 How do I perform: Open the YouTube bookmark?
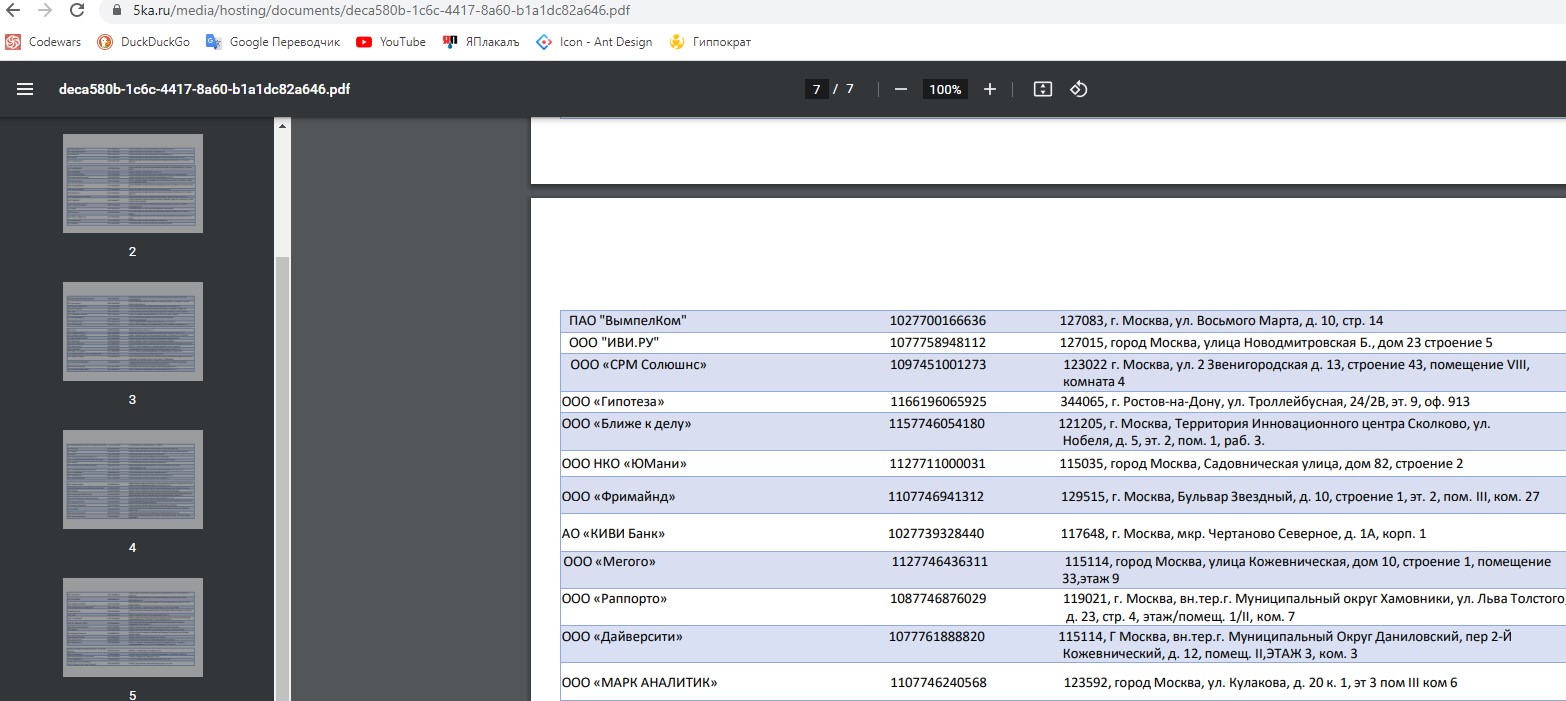[x=391, y=42]
